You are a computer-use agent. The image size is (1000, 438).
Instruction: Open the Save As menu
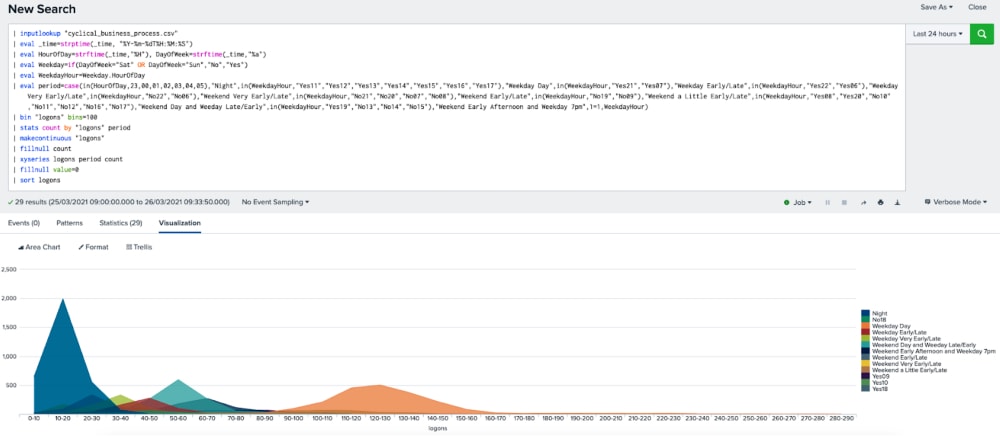pyautogui.click(x=937, y=7)
